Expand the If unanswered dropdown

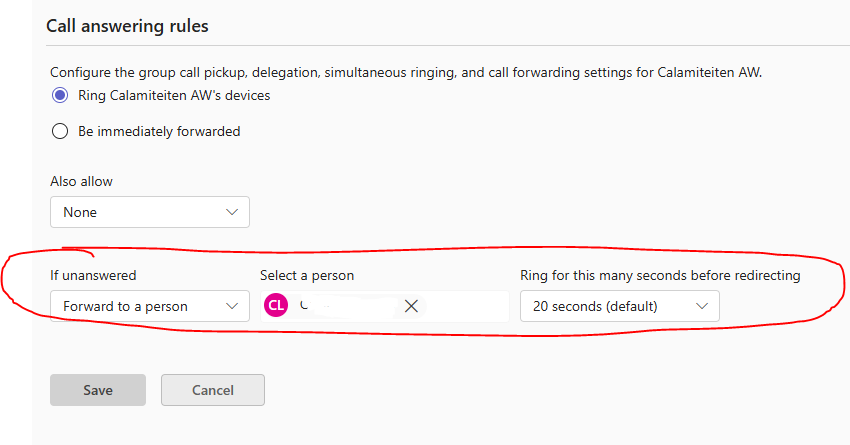tap(149, 306)
